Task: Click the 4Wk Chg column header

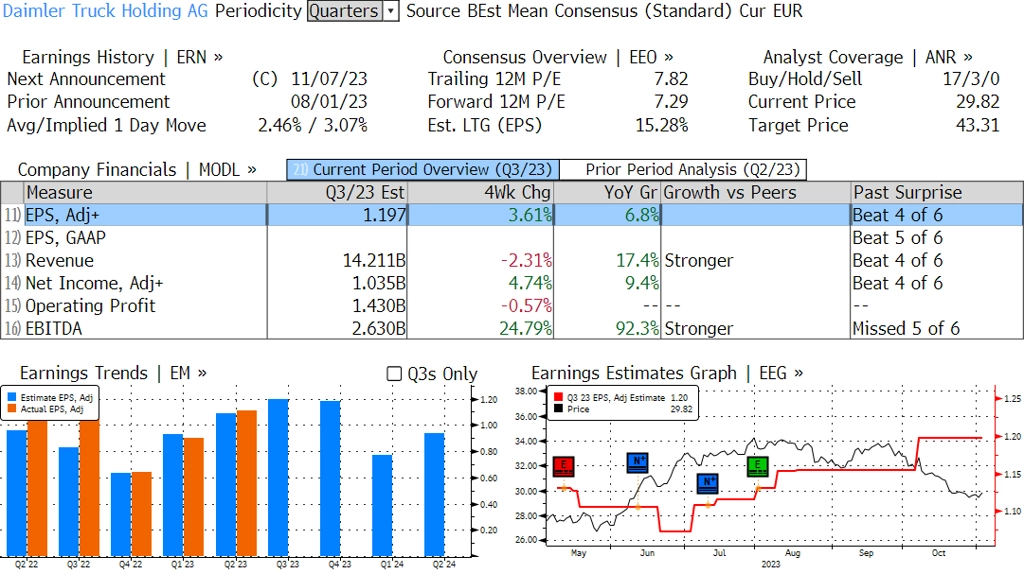Action: coord(481,193)
